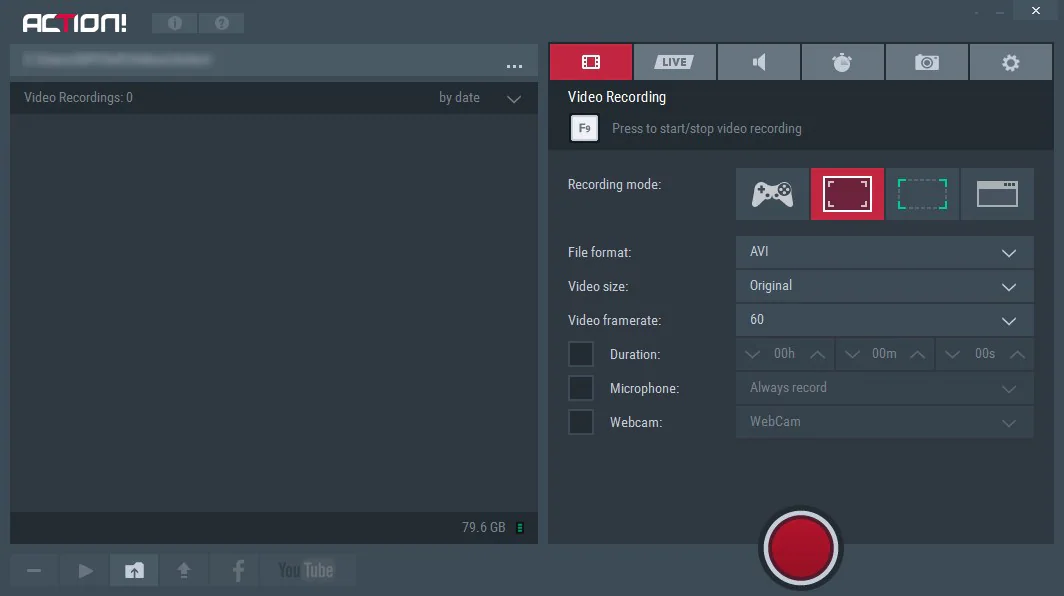Click the Action! logo
Viewport: 1064px width, 596px height.
[x=75, y=23]
